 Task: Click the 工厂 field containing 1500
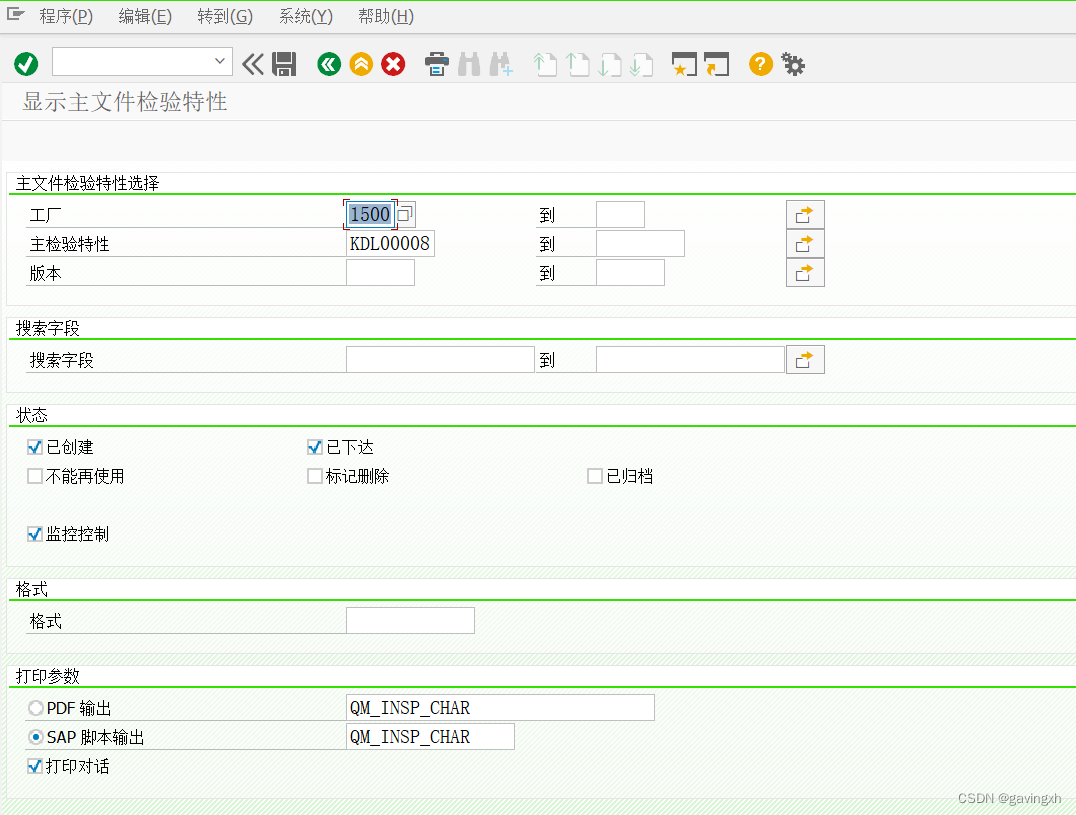pyautogui.click(x=371, y=215)
